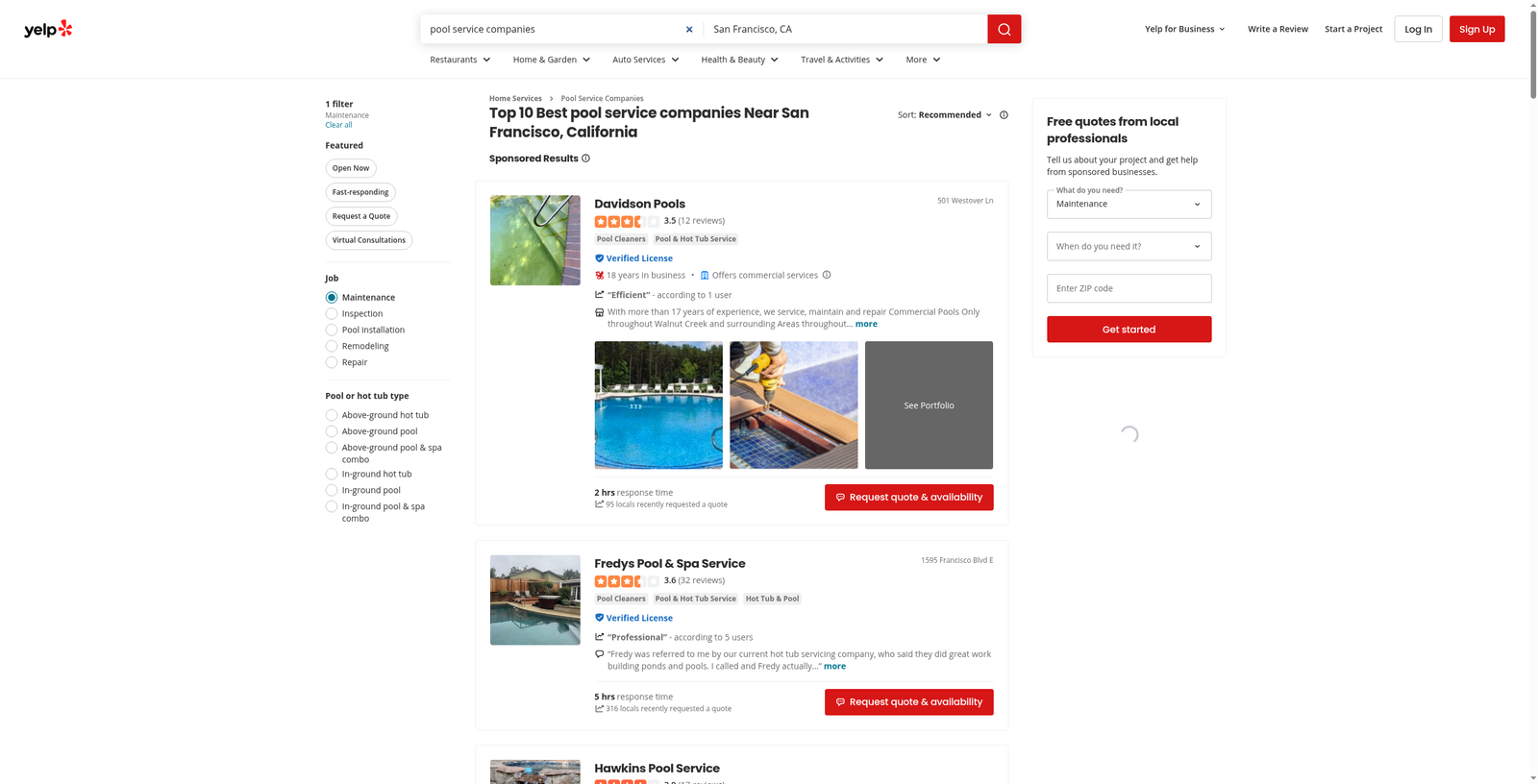This screenshot has height=784, width=1538.
Task: Click the Yelp logo
Action: [48, 29]
